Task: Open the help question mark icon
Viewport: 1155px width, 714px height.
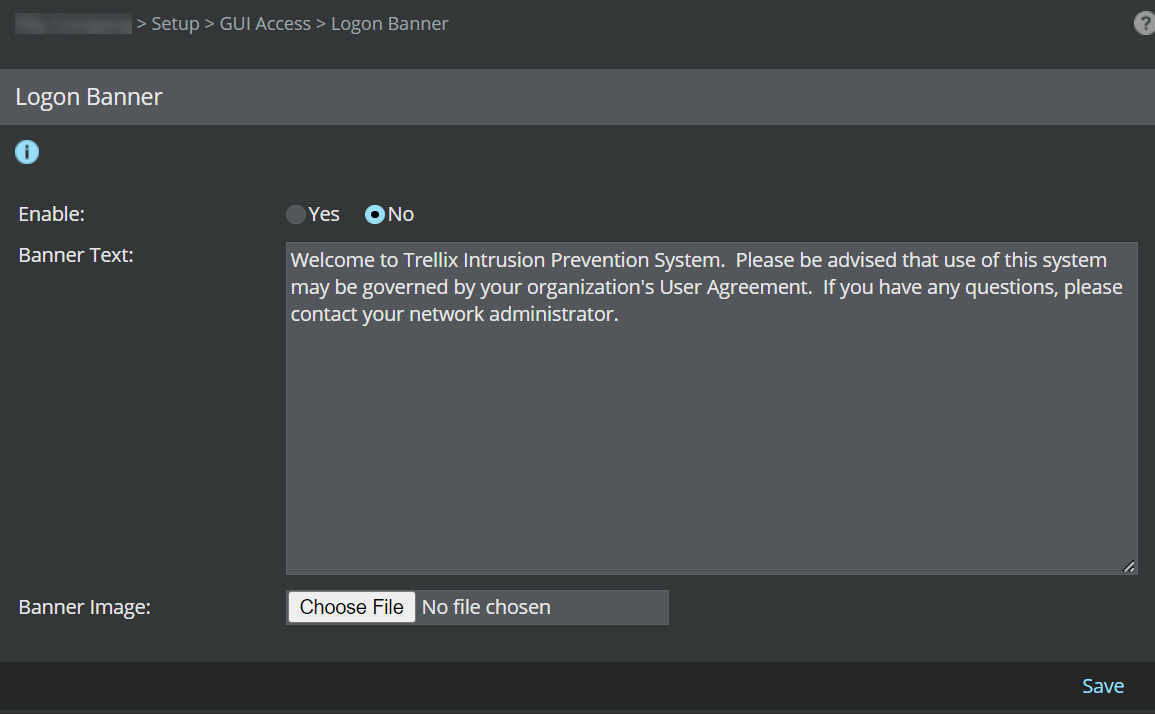Action: click(1144, 24)
